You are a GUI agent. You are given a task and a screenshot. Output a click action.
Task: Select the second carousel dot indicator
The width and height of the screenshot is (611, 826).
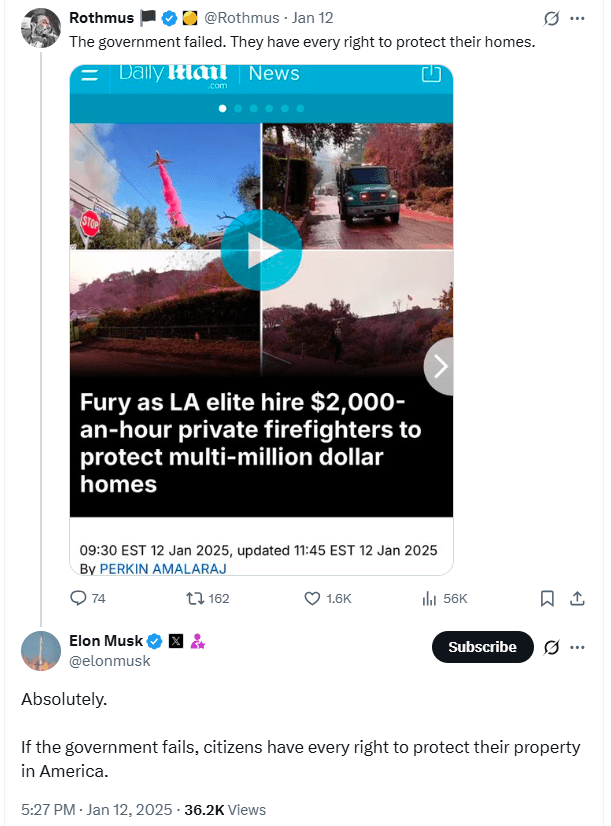coord(239,107)
